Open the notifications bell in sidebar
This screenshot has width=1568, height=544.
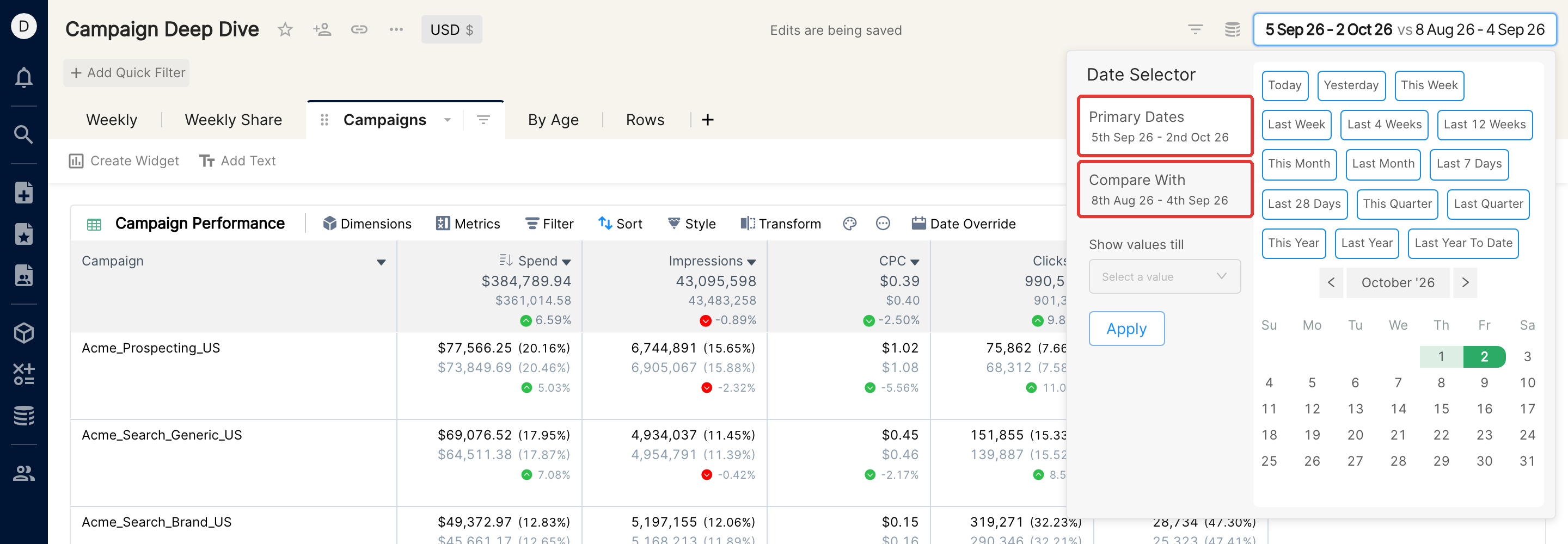point(24,77)
